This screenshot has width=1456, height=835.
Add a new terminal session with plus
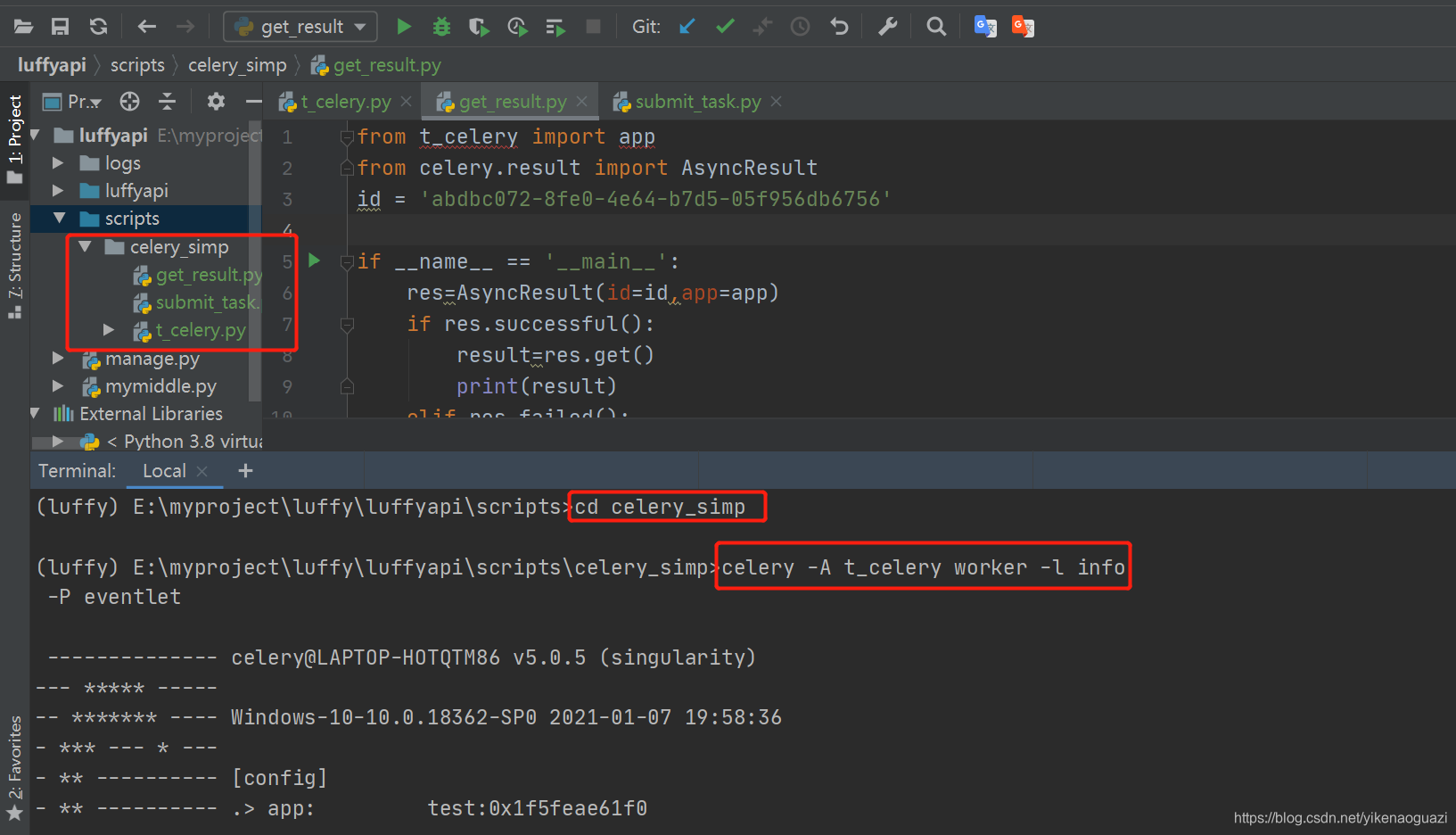click(x=246, y=470)
